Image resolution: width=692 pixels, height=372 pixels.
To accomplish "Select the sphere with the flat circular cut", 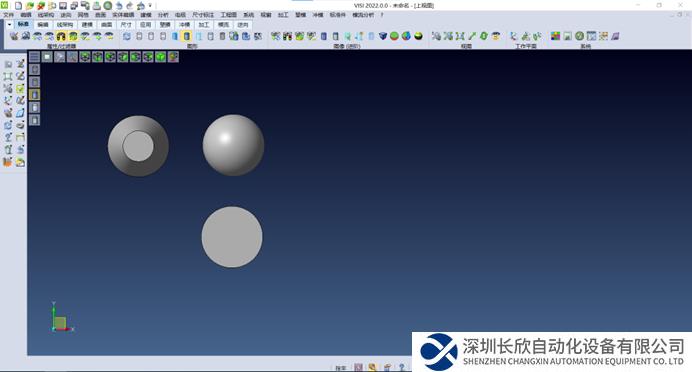I will pyautogui.click(x=138, y=146).
